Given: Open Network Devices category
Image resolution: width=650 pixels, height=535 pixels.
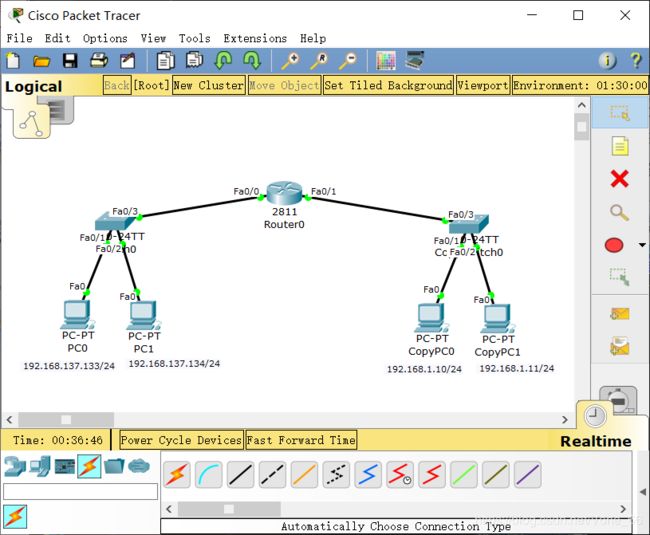Looking at the screenshot, I should pyautogui.click(x=15, y=466).
